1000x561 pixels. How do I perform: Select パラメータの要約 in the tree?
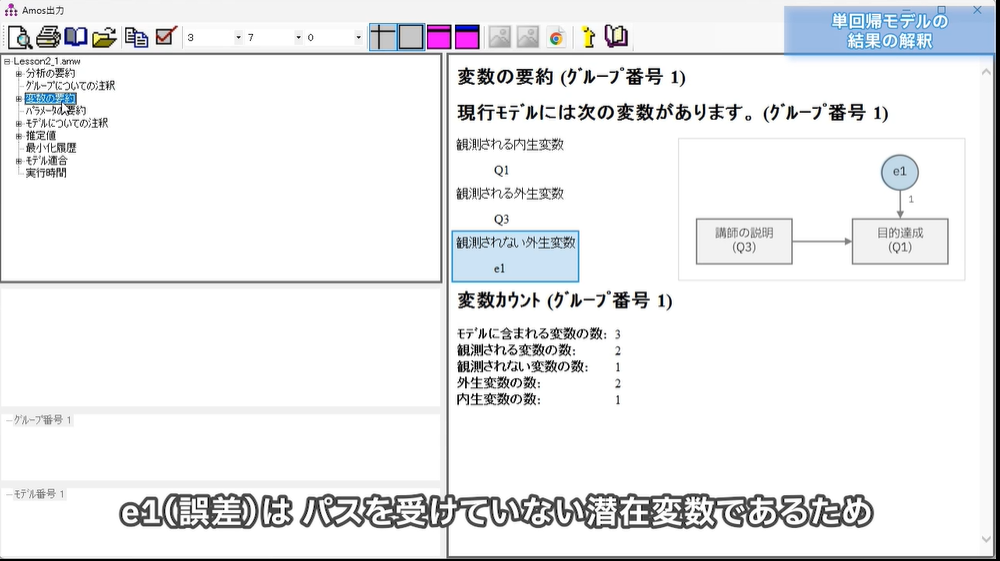pos(55,111)
